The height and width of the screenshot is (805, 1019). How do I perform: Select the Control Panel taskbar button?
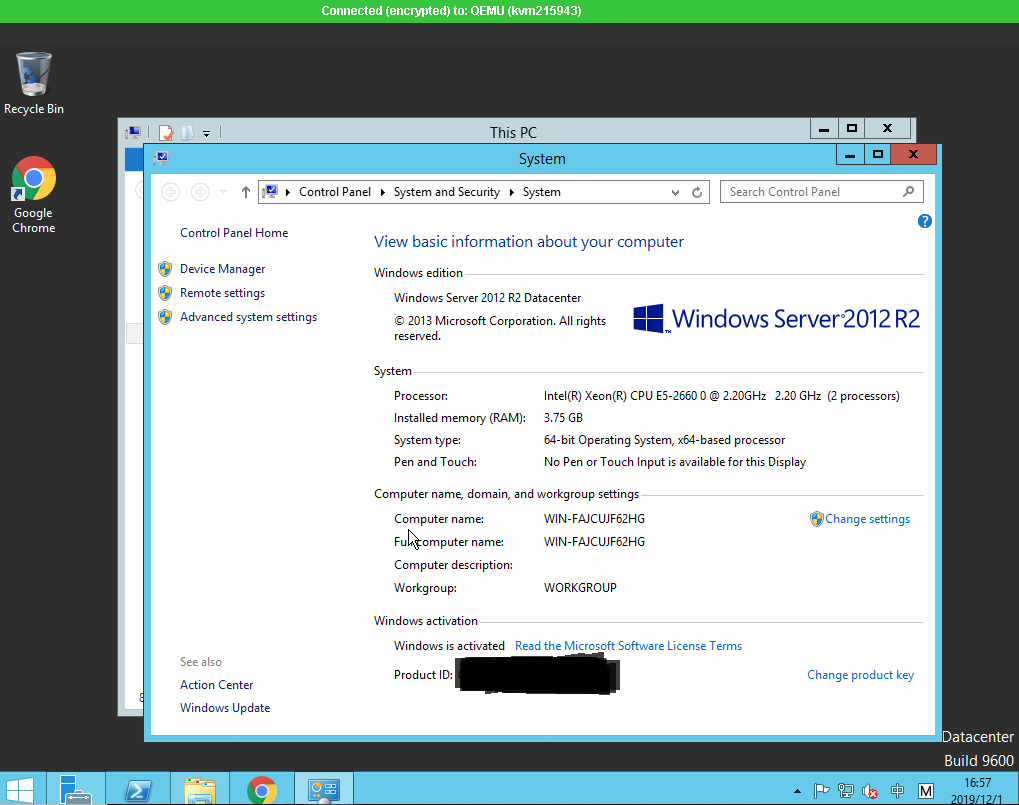click(x=324, y=789)
